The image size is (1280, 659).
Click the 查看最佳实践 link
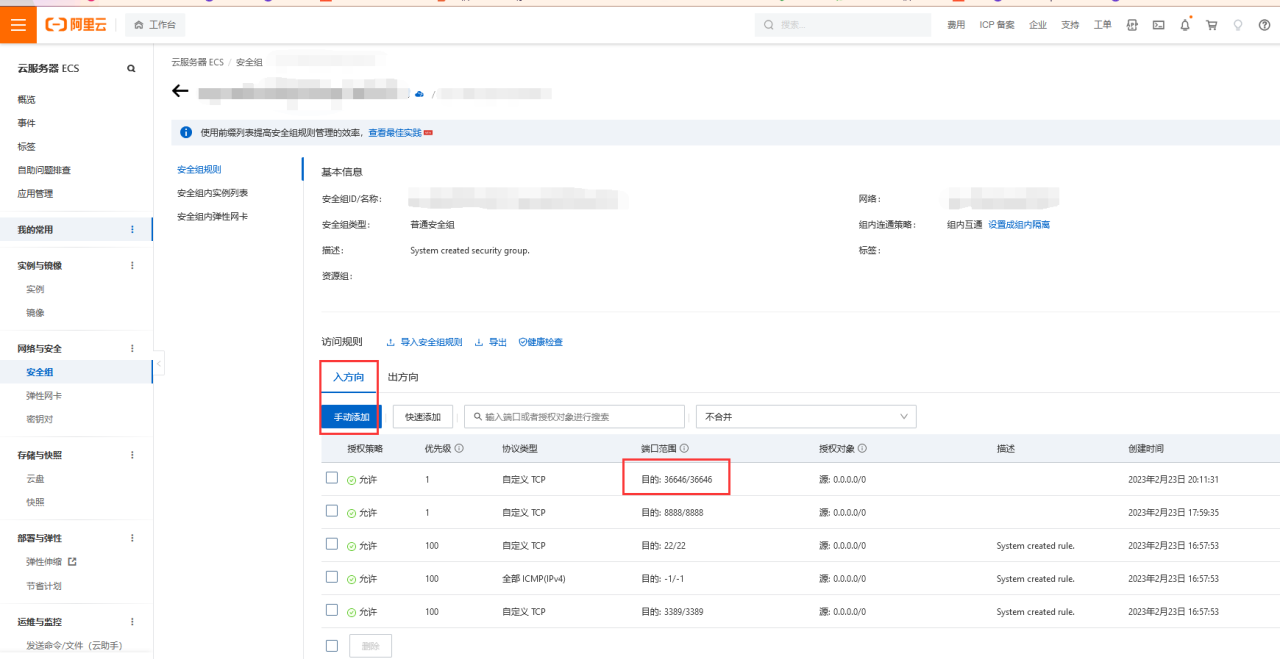click(x=395, y=133)
